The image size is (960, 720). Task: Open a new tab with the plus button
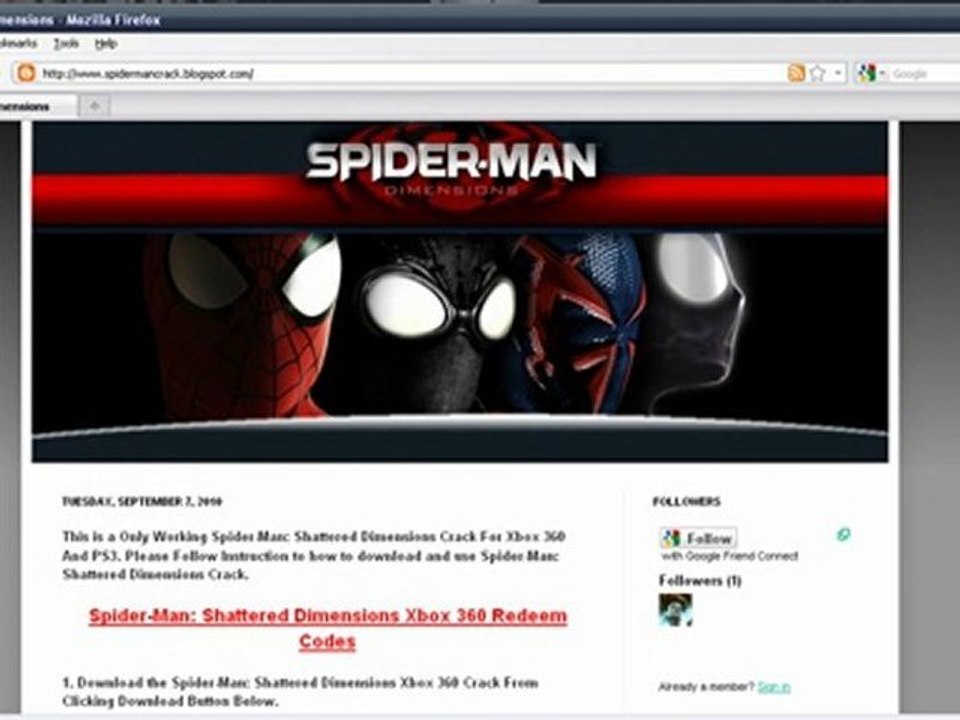tap(94, 106)
